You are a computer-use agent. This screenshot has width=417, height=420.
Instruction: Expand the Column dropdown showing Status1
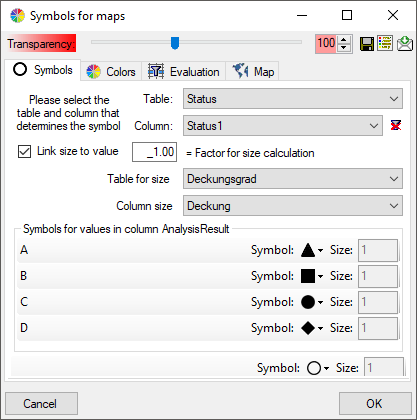pyautogui.click(x=283, y=126)
